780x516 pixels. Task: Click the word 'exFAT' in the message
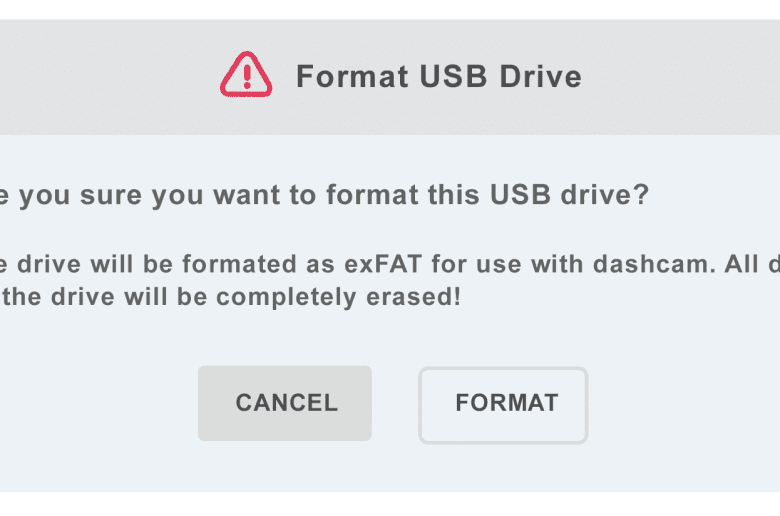[383, 264]
